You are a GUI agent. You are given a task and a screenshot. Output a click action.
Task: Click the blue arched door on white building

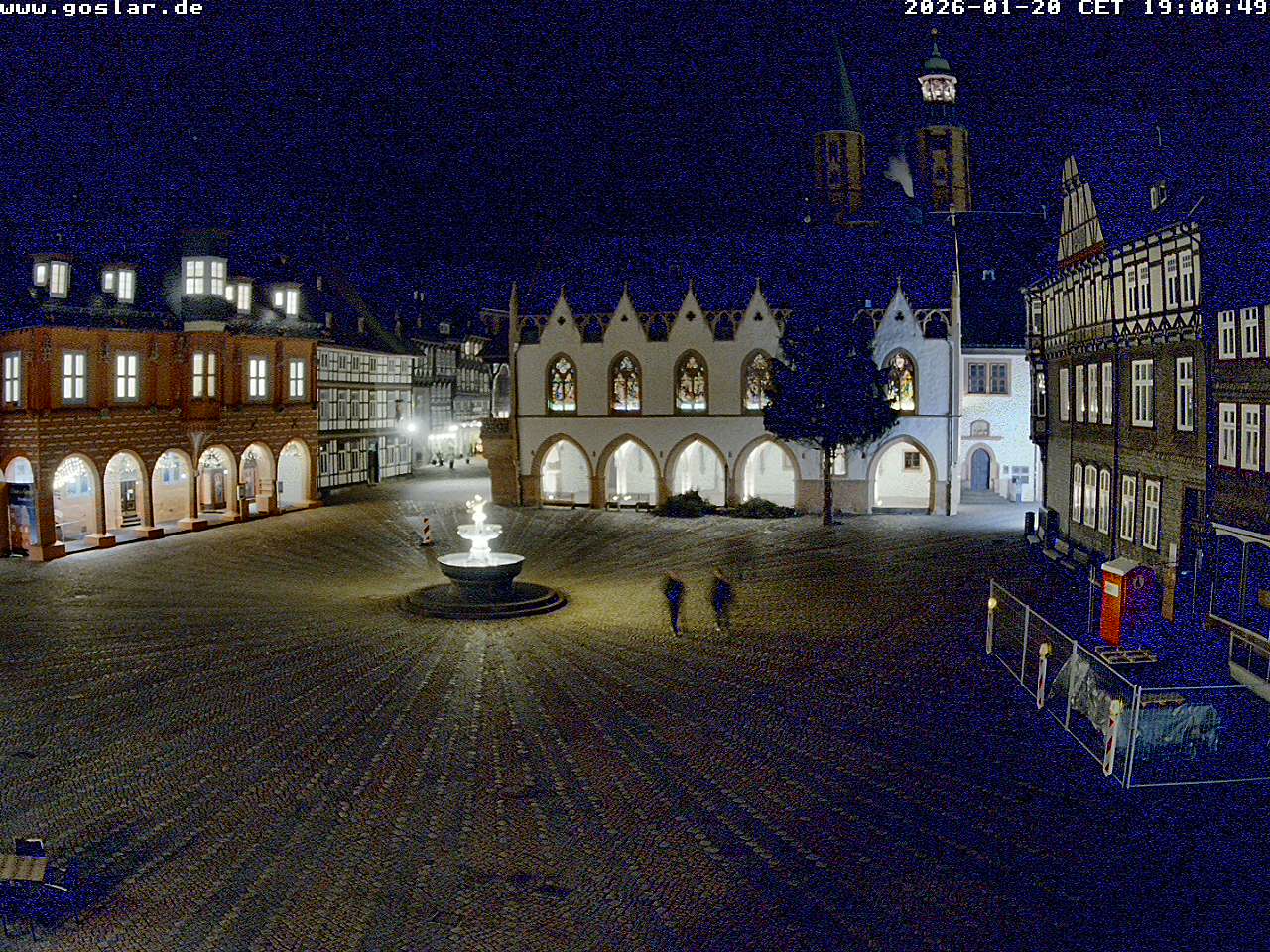coord(980,469)
